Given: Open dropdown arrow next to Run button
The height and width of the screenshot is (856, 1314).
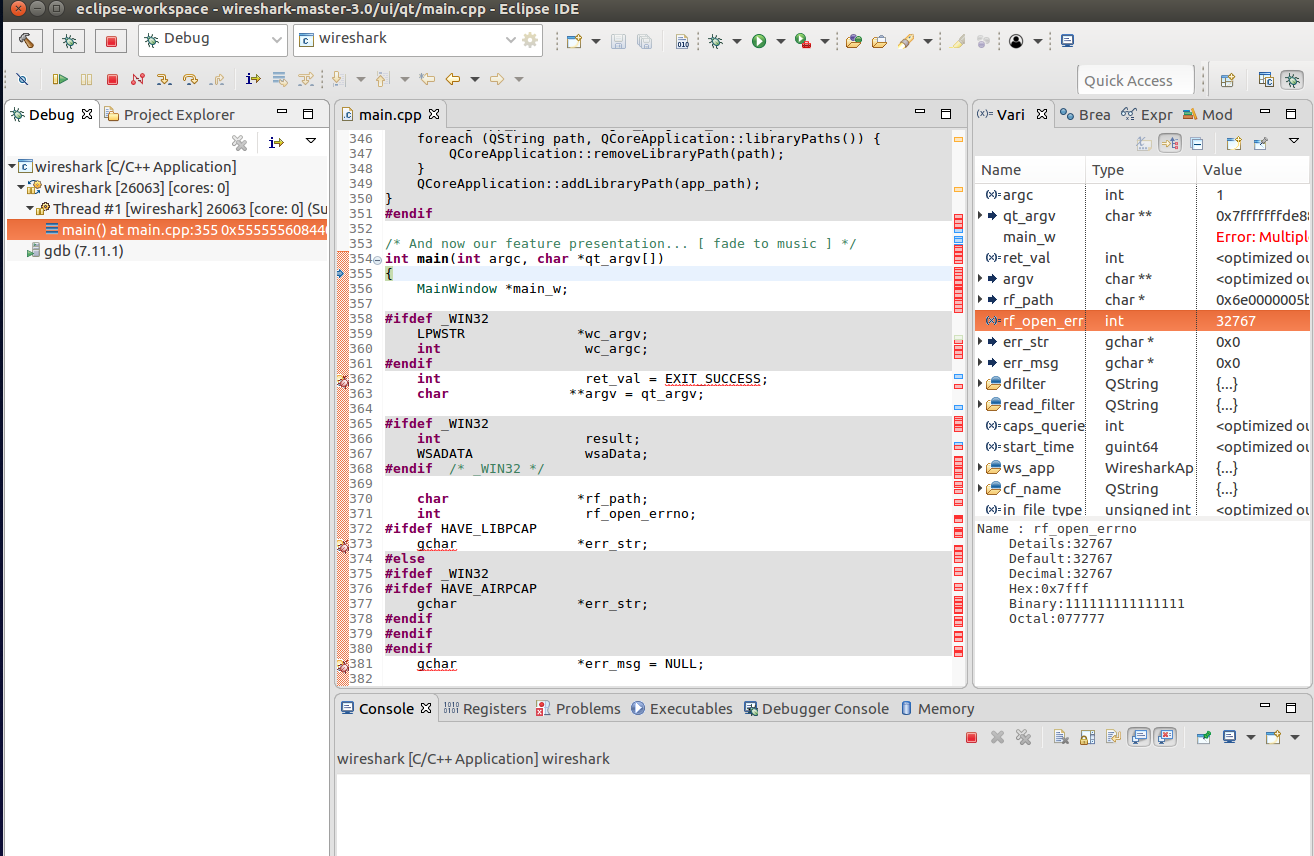Looking at the screenshot, I should pyautogui.click(x=780, y=41).
